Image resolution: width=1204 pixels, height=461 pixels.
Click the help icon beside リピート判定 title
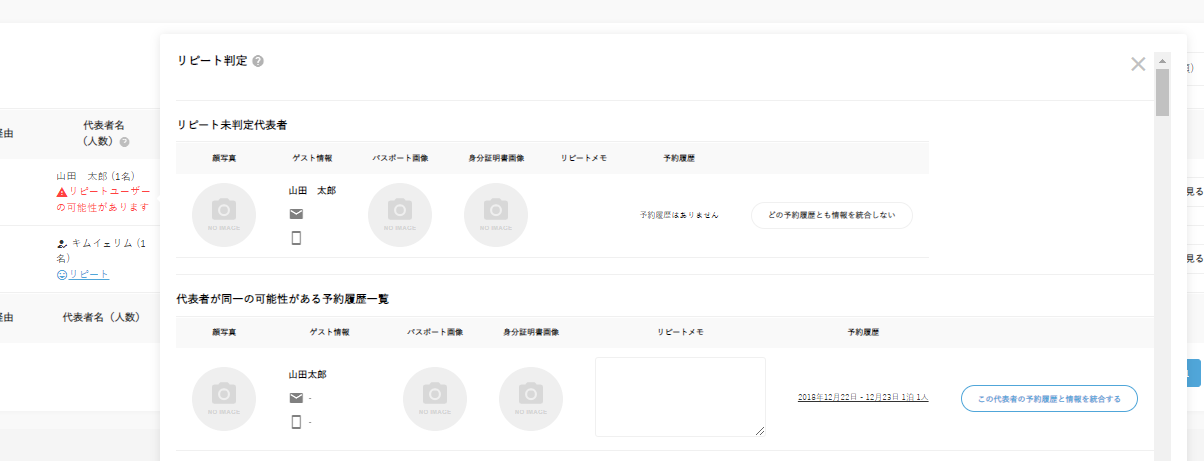coord(258,61)
